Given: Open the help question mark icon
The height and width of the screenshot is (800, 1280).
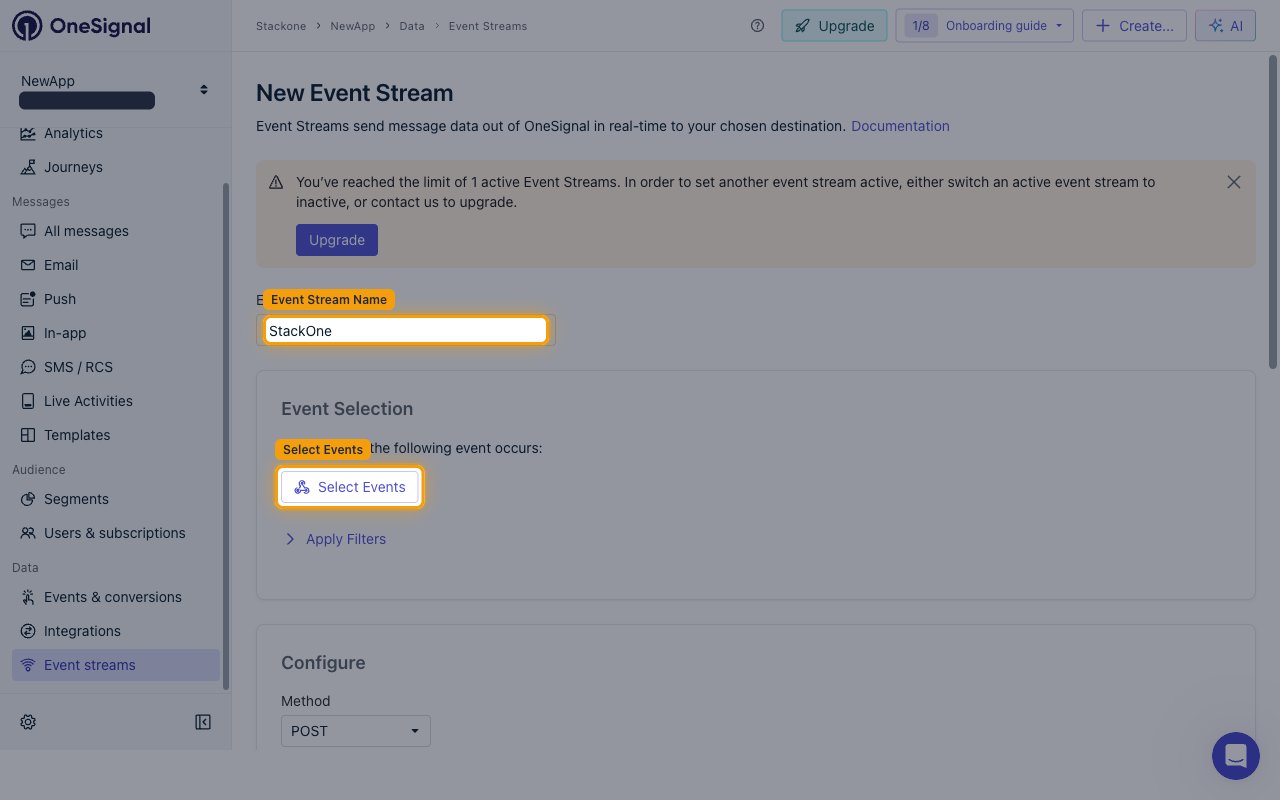Looking at the screenshot, I should (757, 26).
